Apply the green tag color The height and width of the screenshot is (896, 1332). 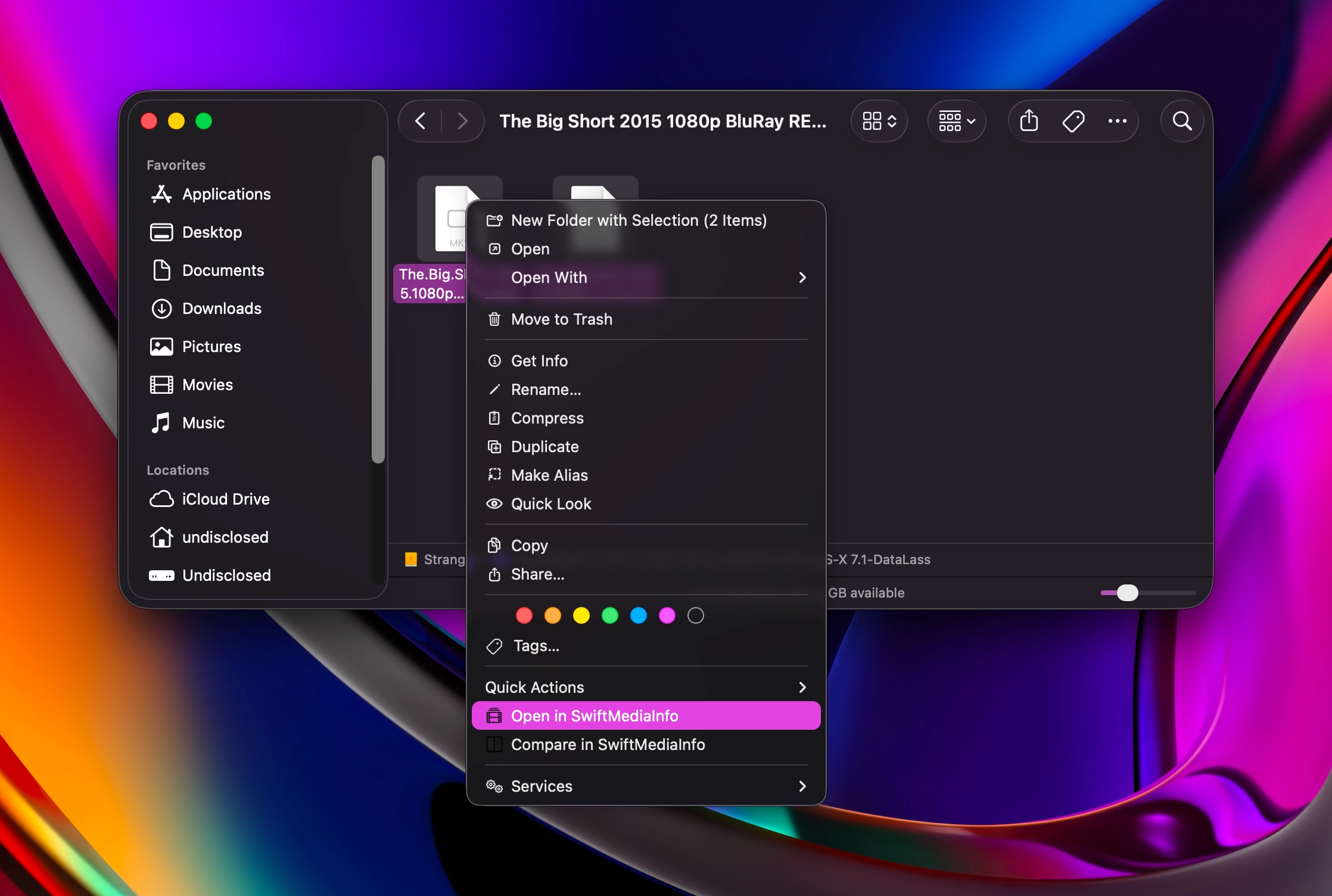[x=610, y=615]
